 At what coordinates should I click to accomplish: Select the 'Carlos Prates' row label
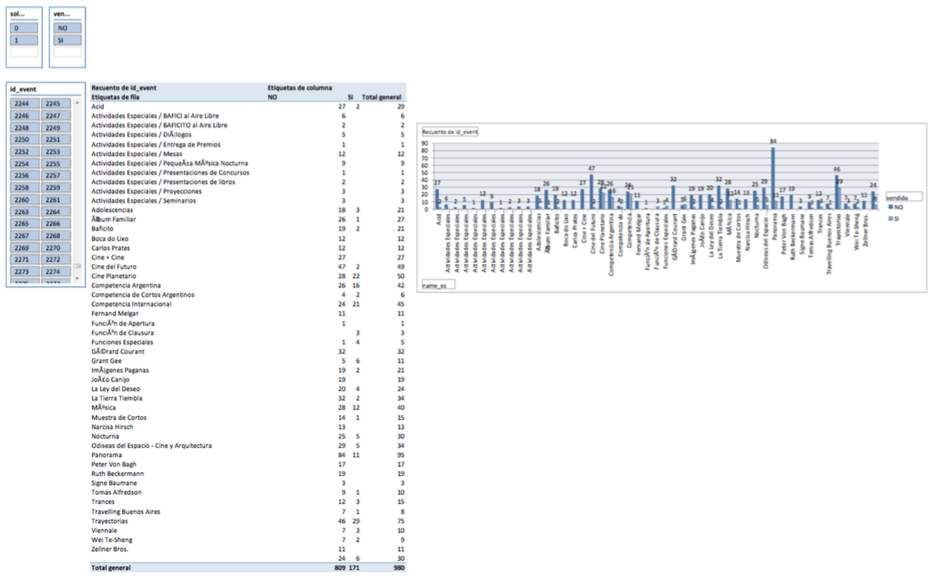110,248
